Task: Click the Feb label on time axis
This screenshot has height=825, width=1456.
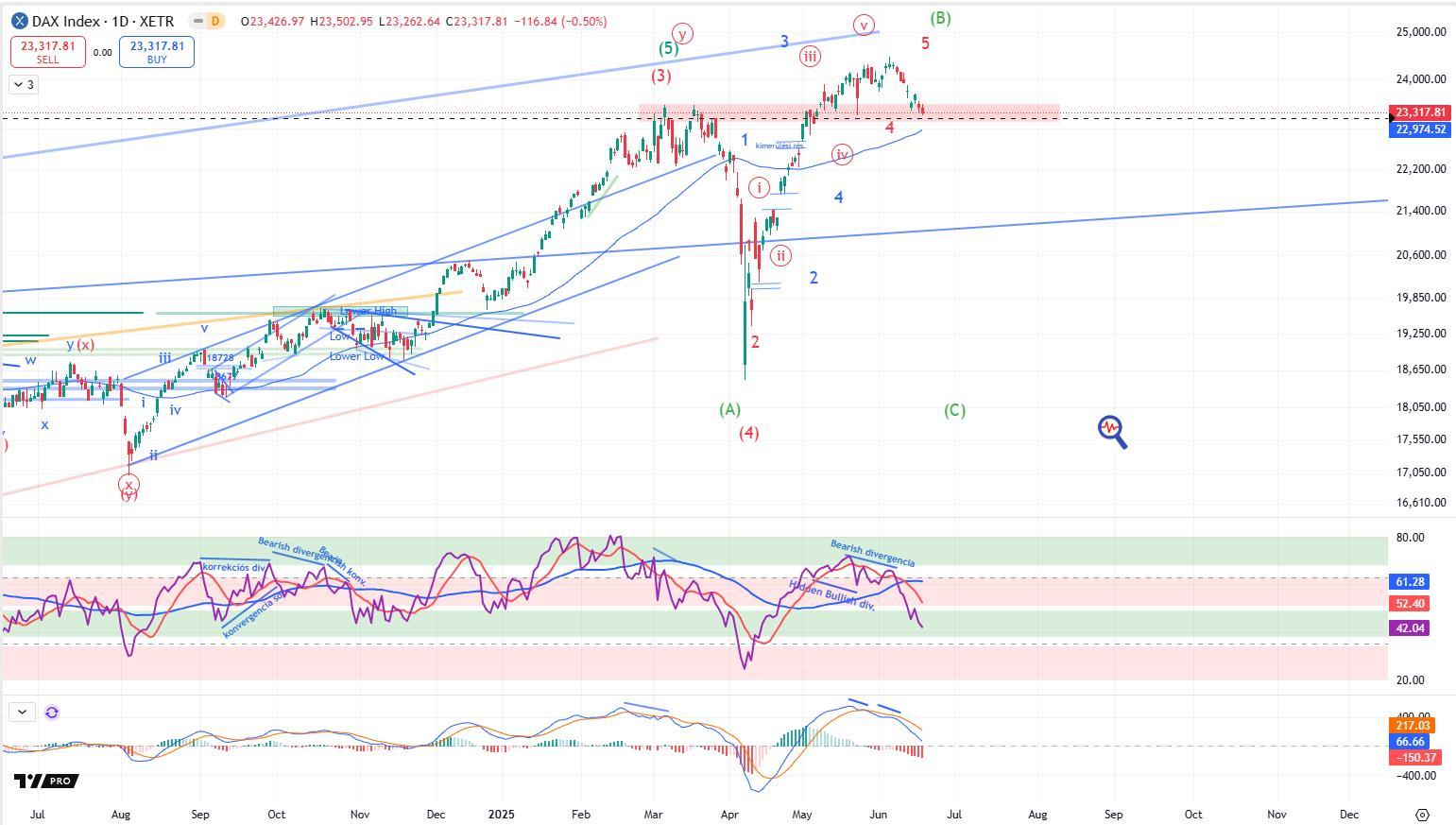Action: 581,814
